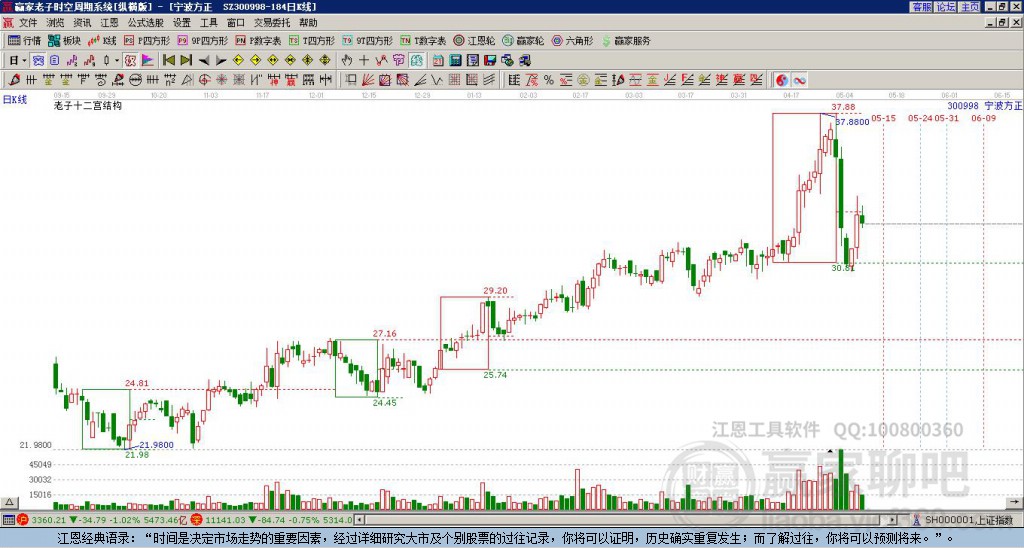Click the 11141.03 index value

click(226, 520)
